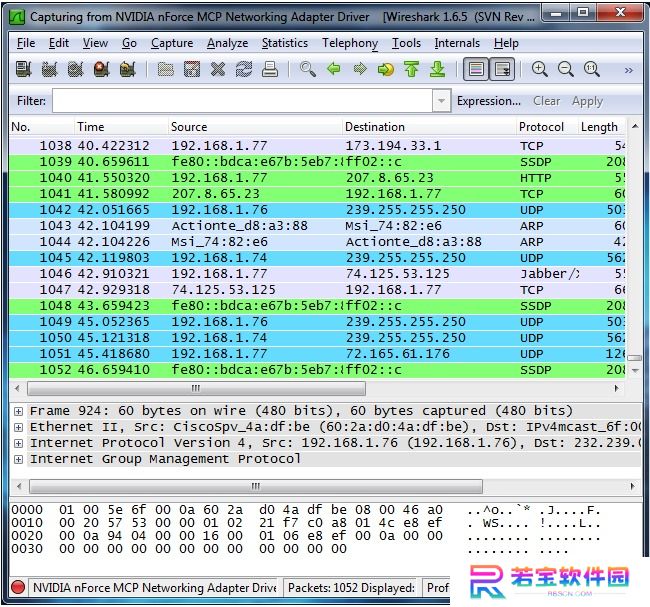The image size is (650, 607).
Task: Save this capture file icon
Action: [192, 69]
